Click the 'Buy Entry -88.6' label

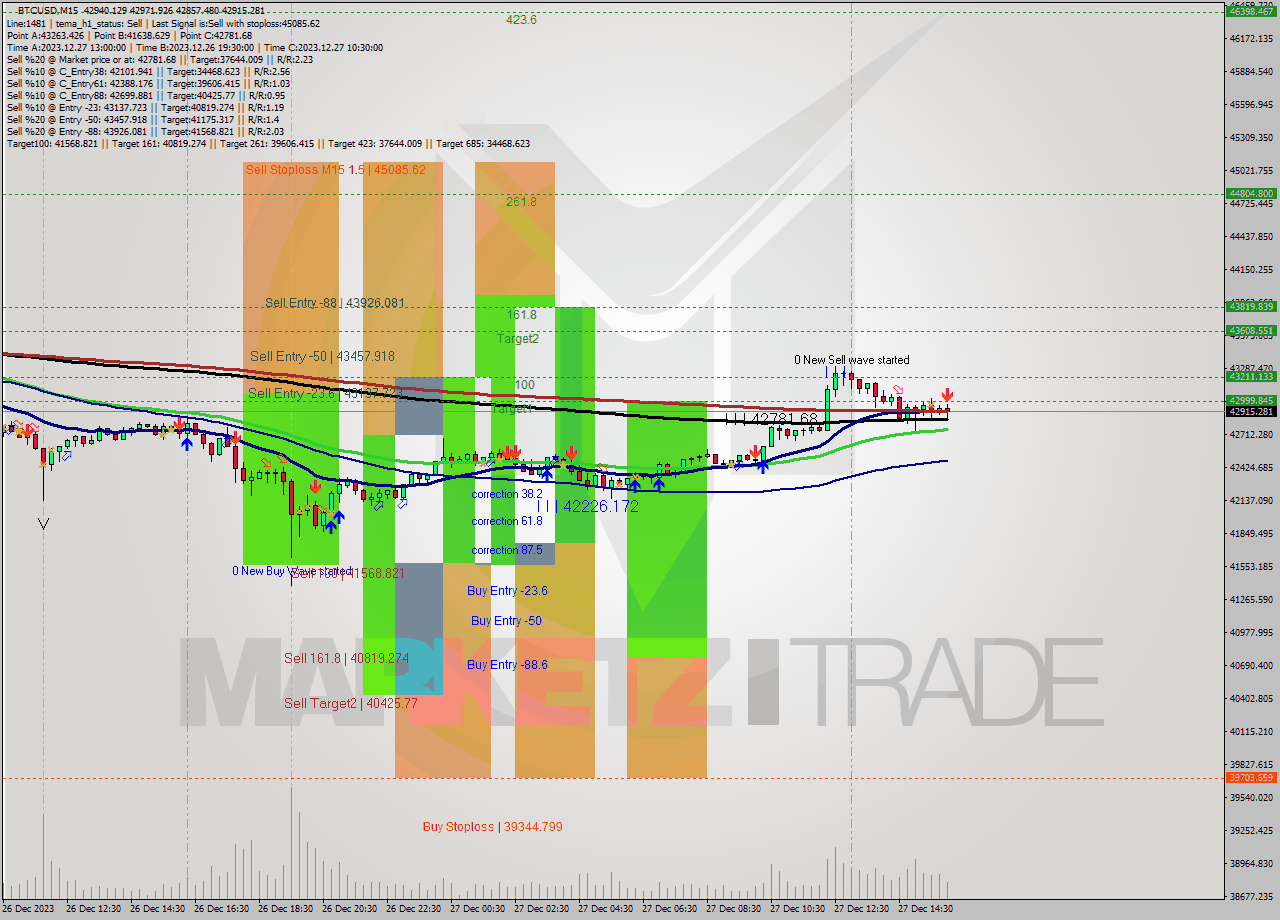pyautogui.click(x=507, y=664)
